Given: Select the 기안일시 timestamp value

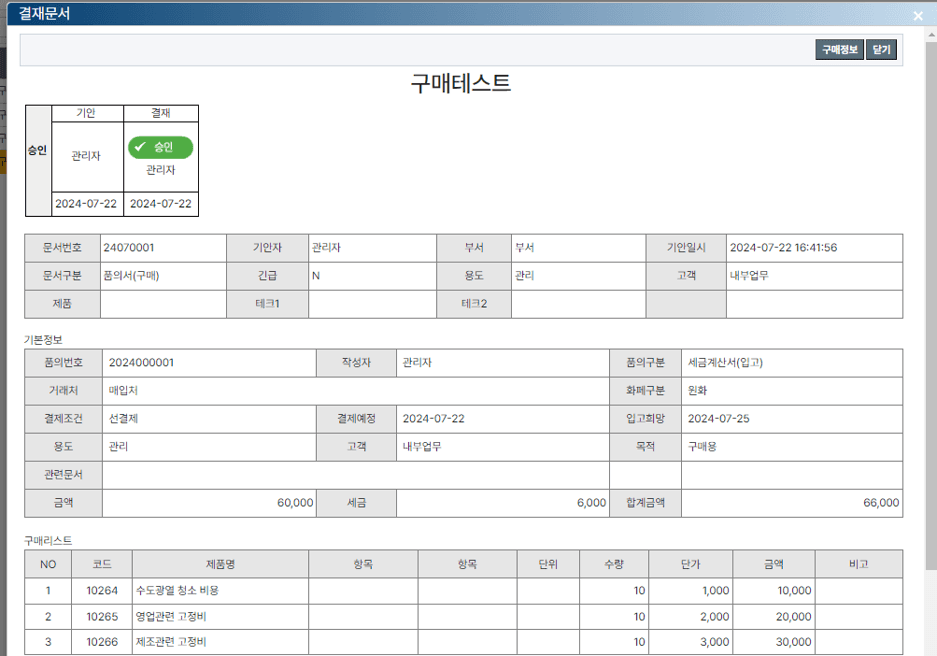Looking at the screenshot, I should 783,247.
